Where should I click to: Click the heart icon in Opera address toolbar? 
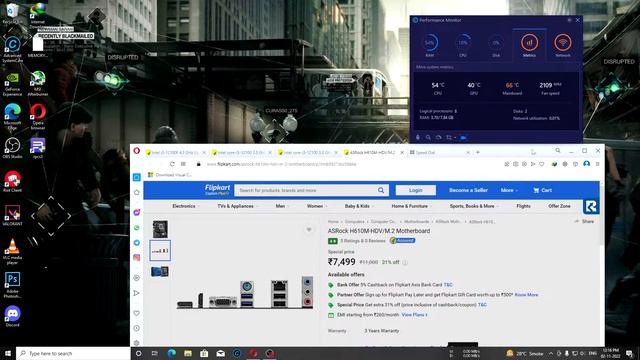pos(542,164)
